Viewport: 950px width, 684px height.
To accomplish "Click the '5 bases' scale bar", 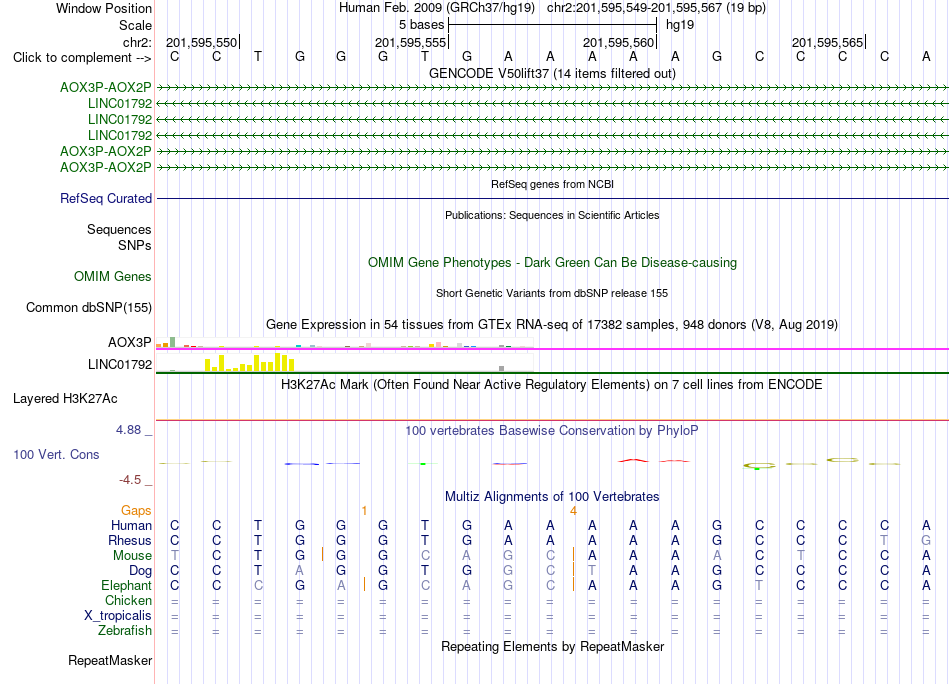I will (x=552, y=25).
